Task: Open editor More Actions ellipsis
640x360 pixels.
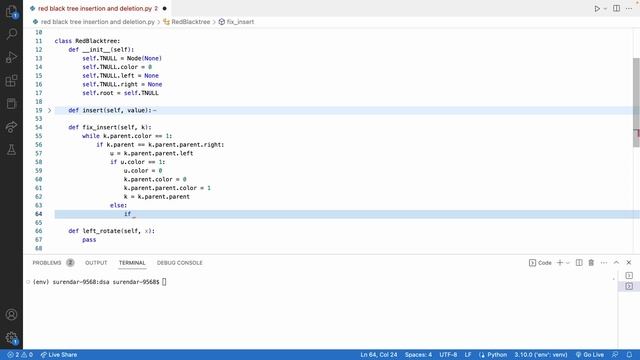Action: tap(629, 9)
